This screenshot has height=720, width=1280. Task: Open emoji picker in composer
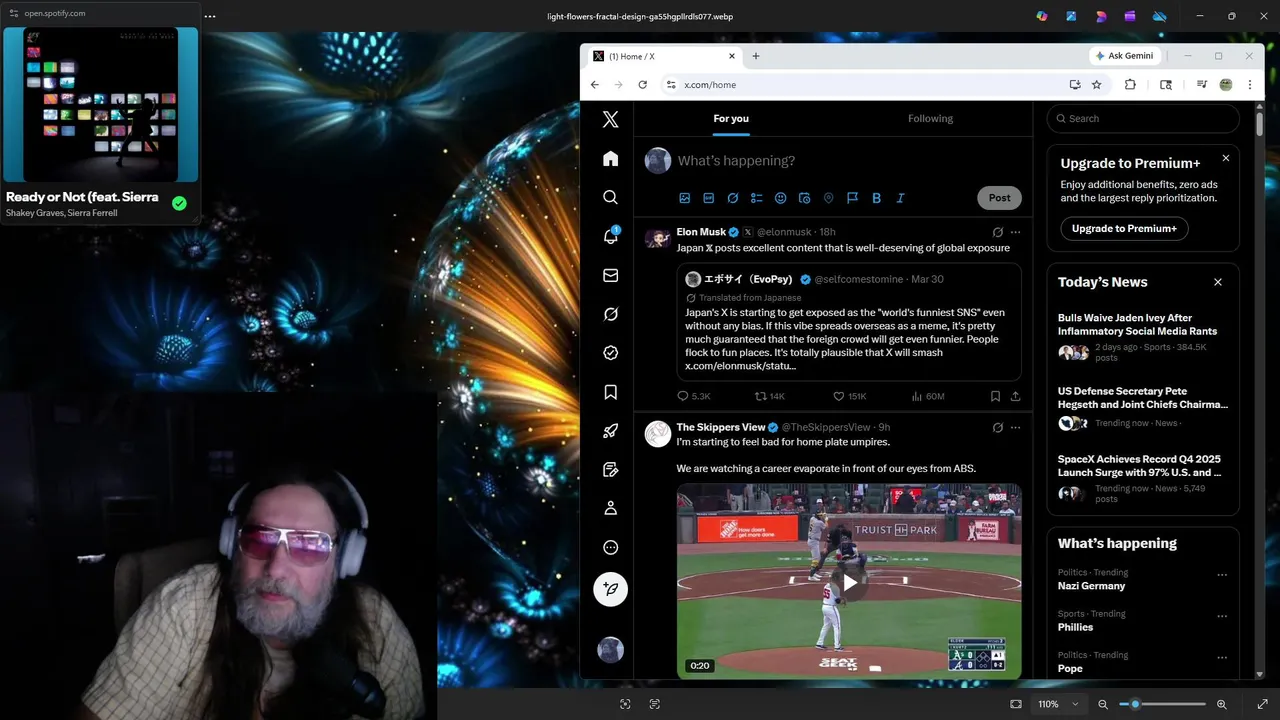[x=781, y=198]
